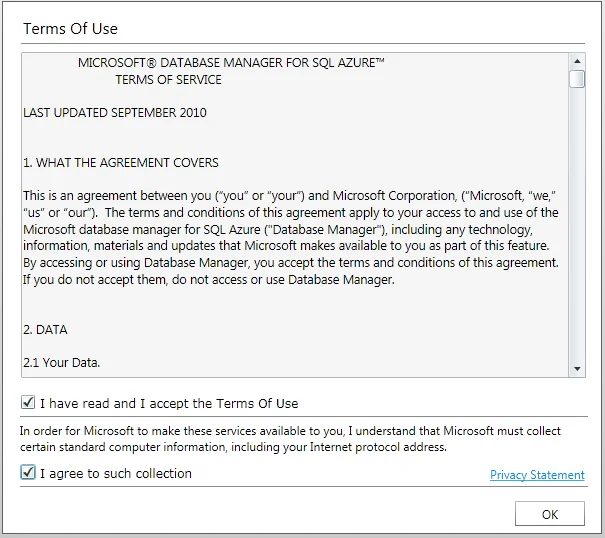
Task: Click the '2. DATA' section heading
Action: tap(46, 329)
